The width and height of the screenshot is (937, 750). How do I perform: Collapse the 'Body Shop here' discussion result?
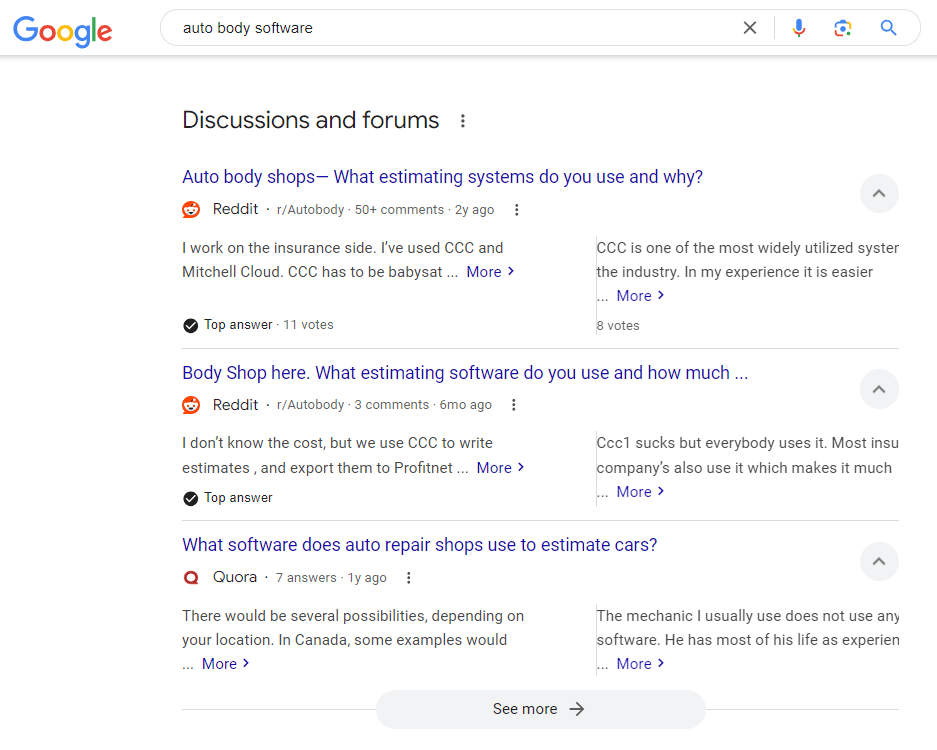point(879,390)
